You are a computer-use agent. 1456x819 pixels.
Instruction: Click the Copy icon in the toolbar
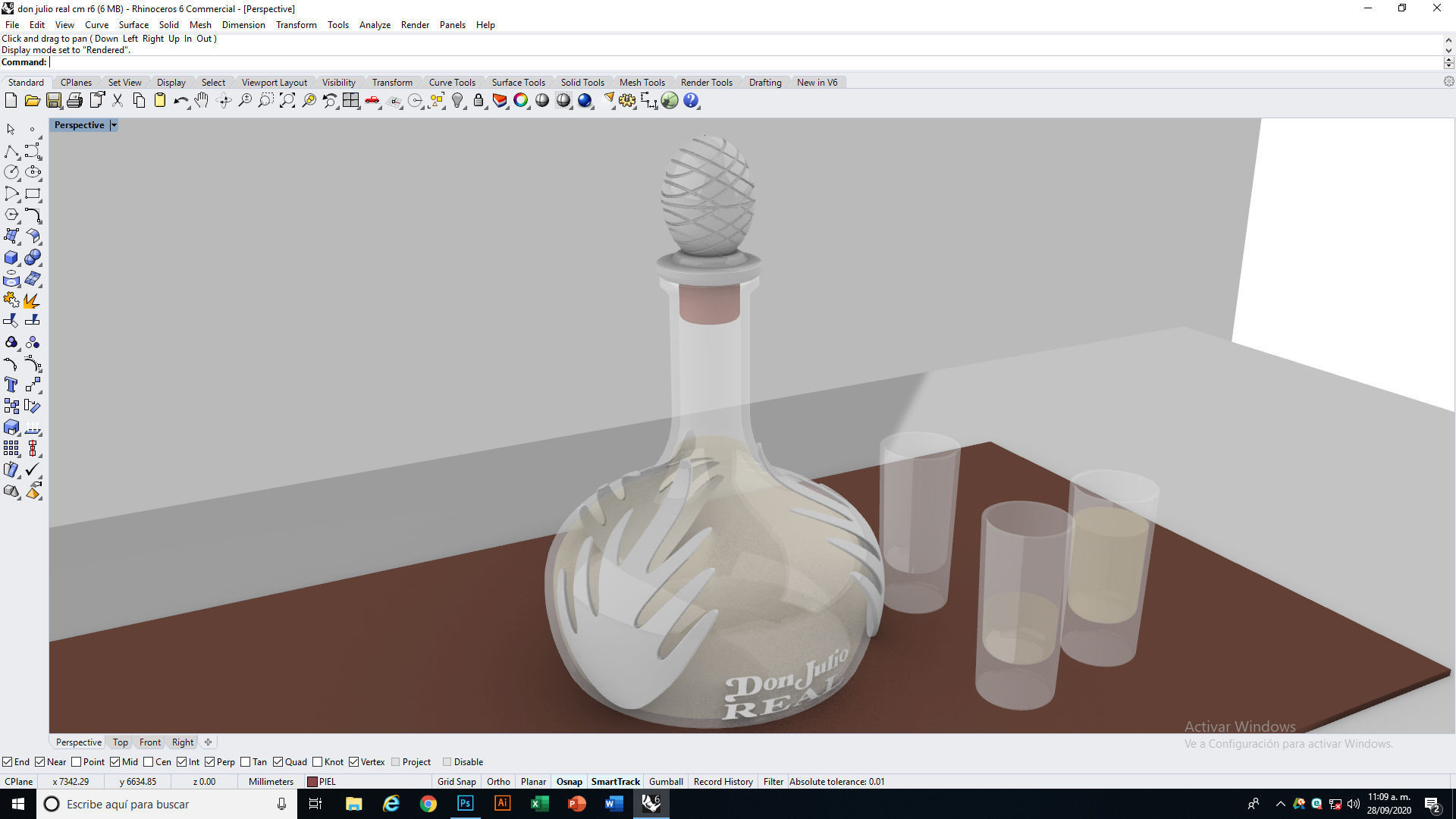(x=139, y=100)
